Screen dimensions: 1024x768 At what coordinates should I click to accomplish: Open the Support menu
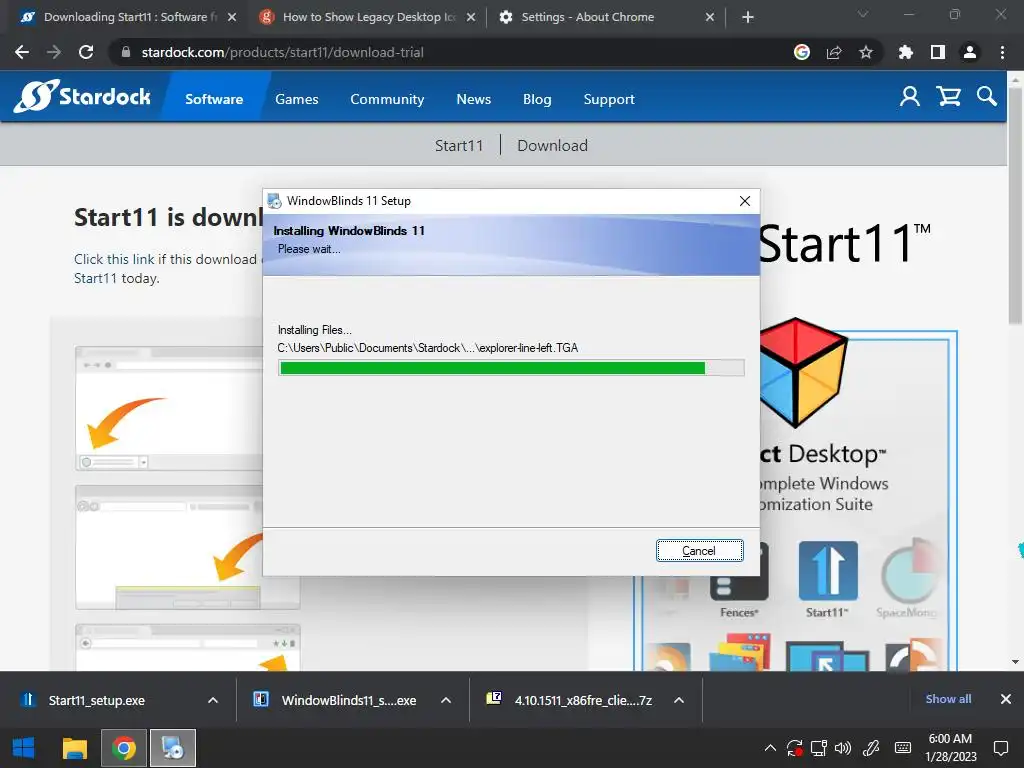(609, 99)
